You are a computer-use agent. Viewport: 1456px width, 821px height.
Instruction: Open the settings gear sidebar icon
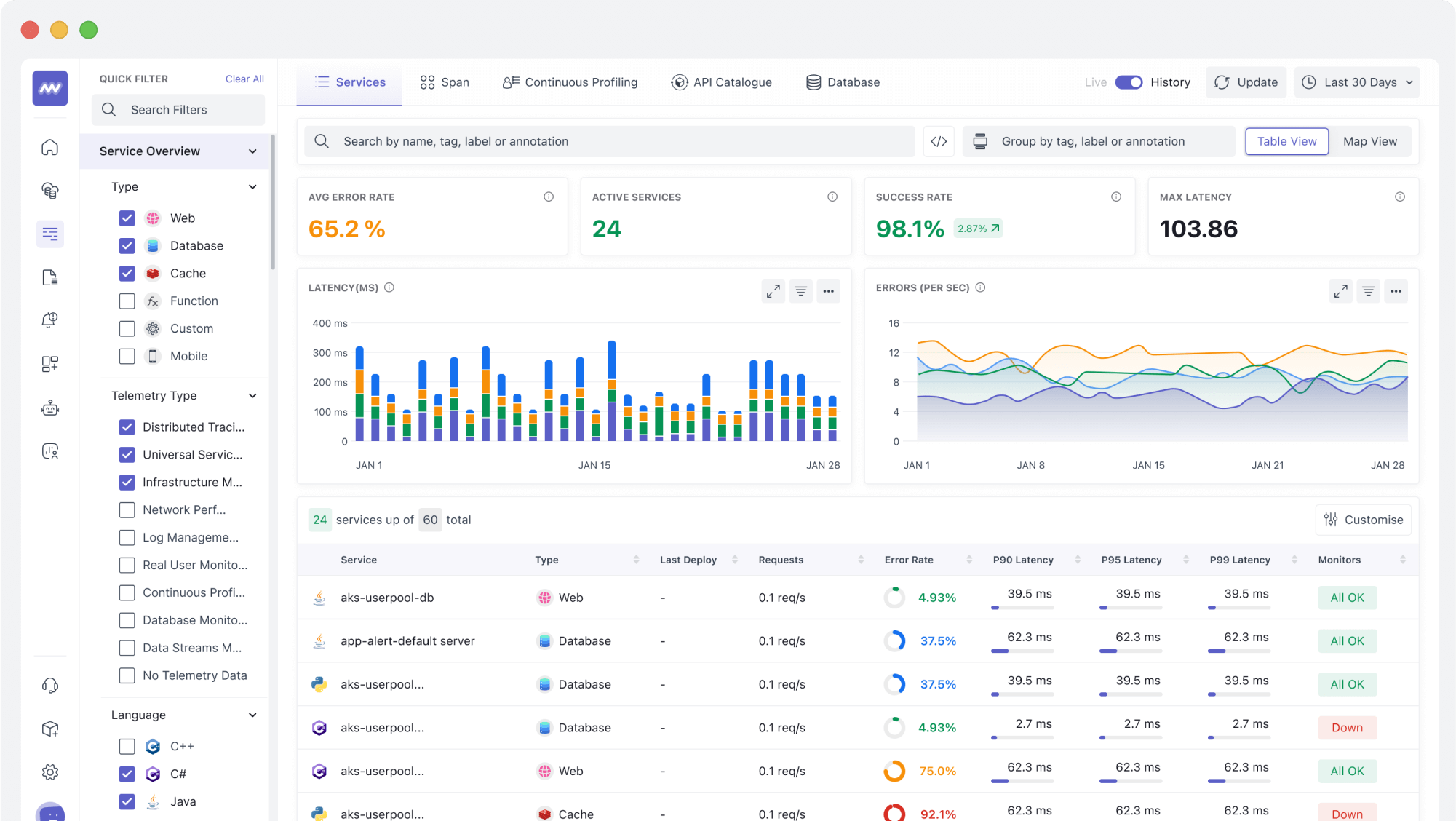point(50,772)
